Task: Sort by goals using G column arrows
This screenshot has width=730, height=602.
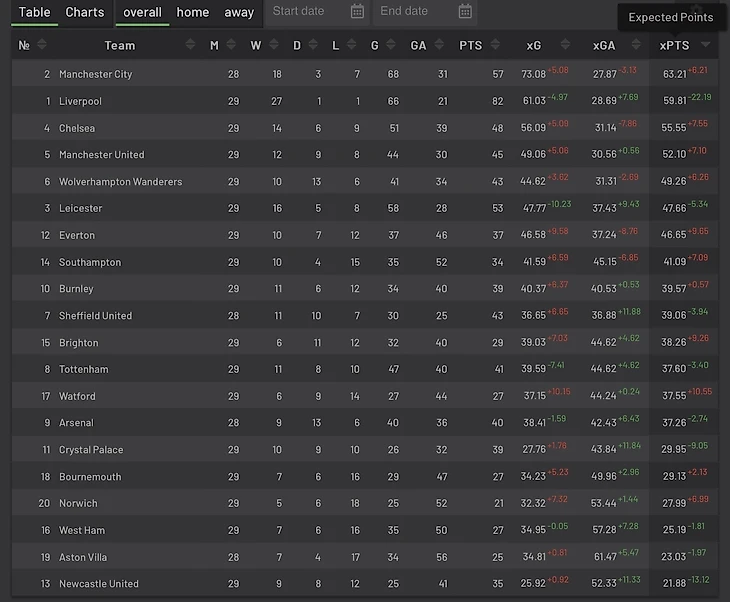Action: pos(391,45)
